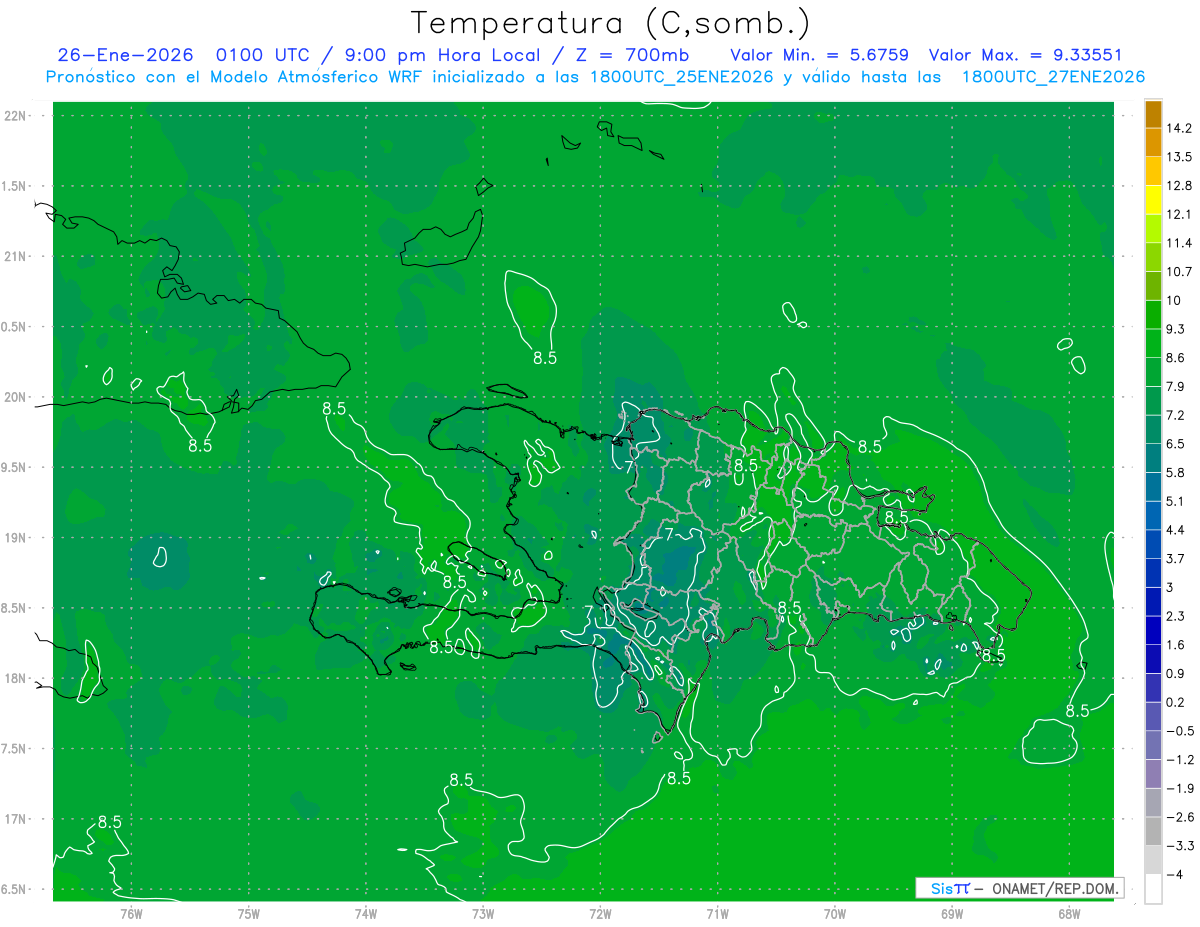Click the "68W" longitude axis label
The width and height of the screenshot is (1200, 927).
(1069, 913)
